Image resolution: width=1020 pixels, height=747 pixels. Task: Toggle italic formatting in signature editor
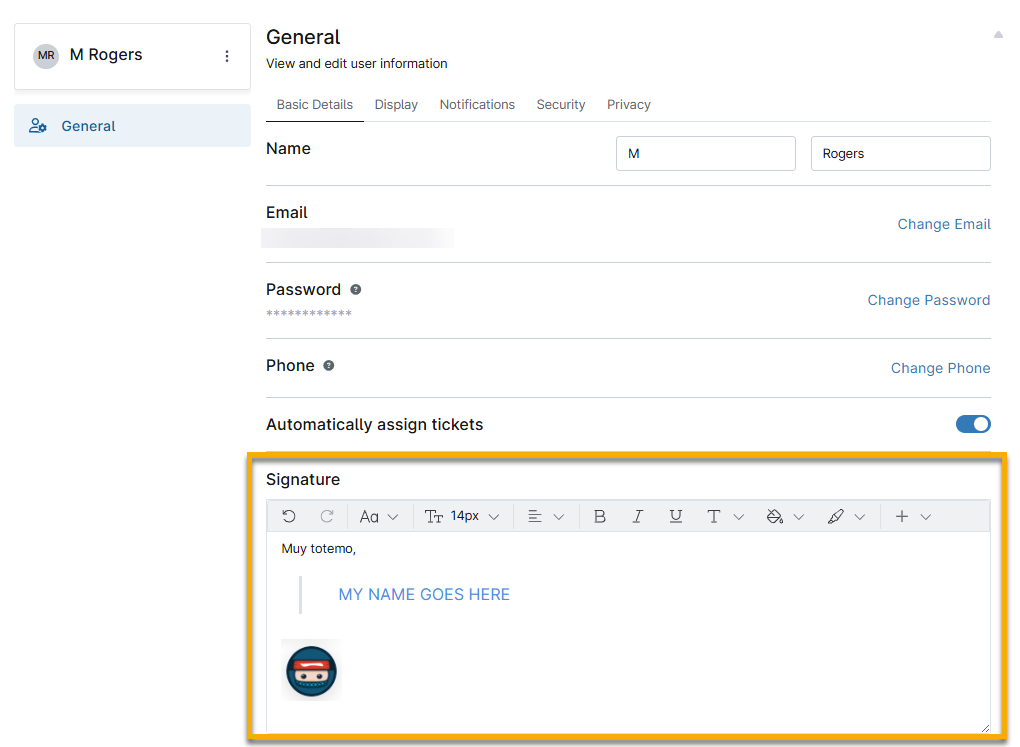637,516
